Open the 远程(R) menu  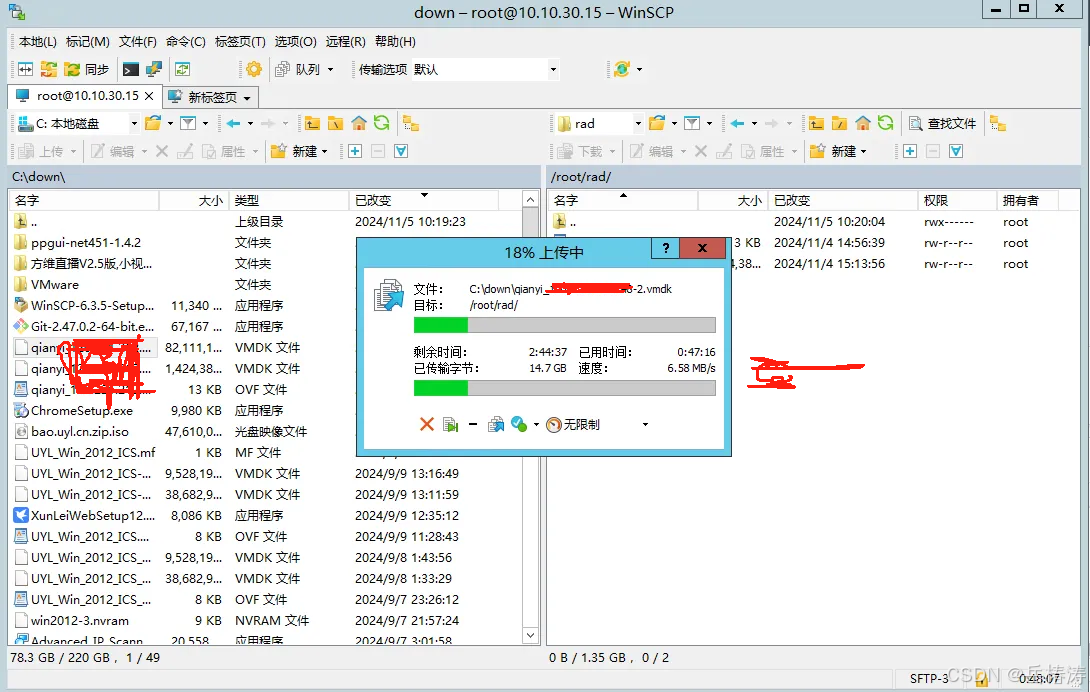[x=345, y=42]
